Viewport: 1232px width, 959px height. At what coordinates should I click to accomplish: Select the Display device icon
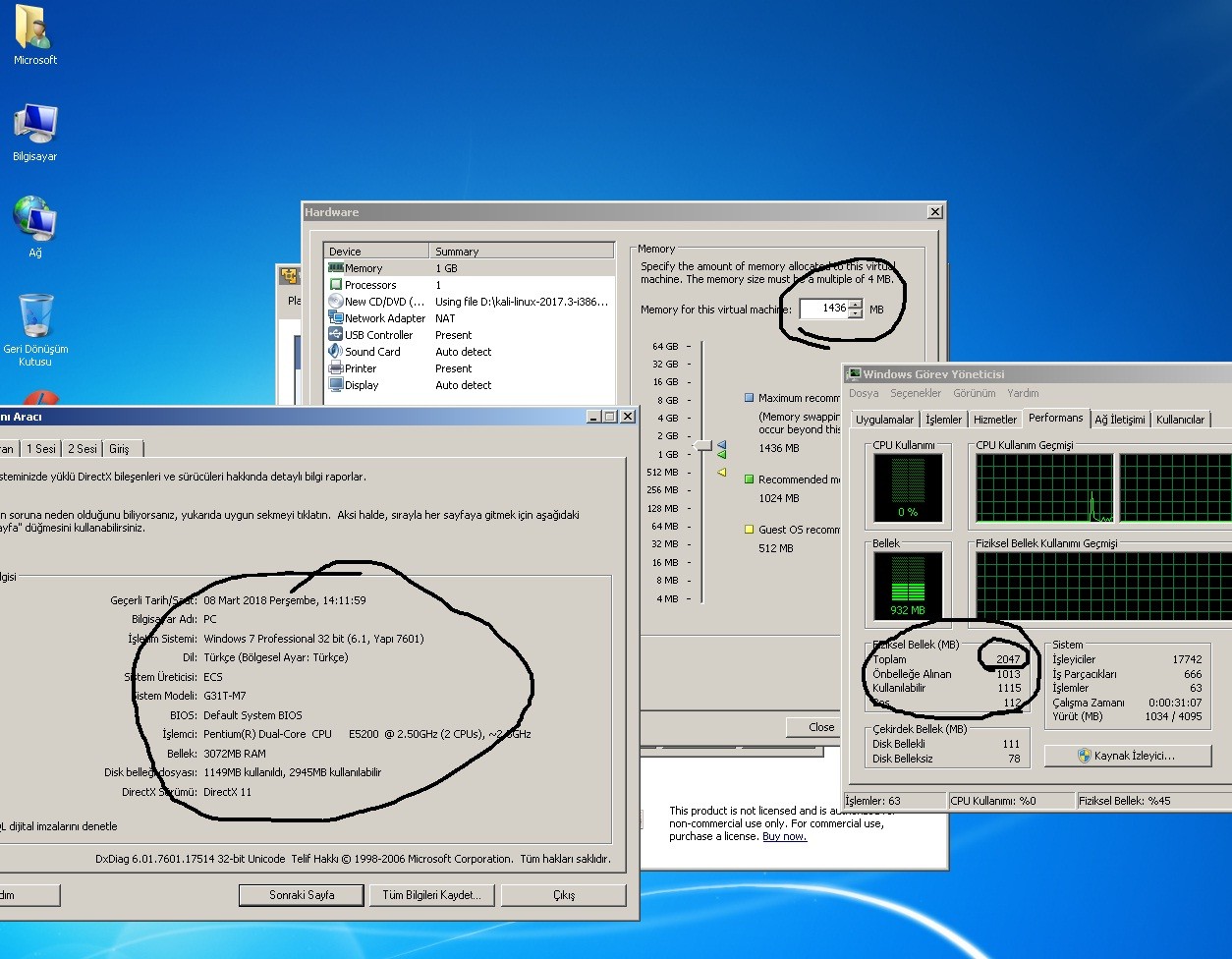click(x=336, y=385)
